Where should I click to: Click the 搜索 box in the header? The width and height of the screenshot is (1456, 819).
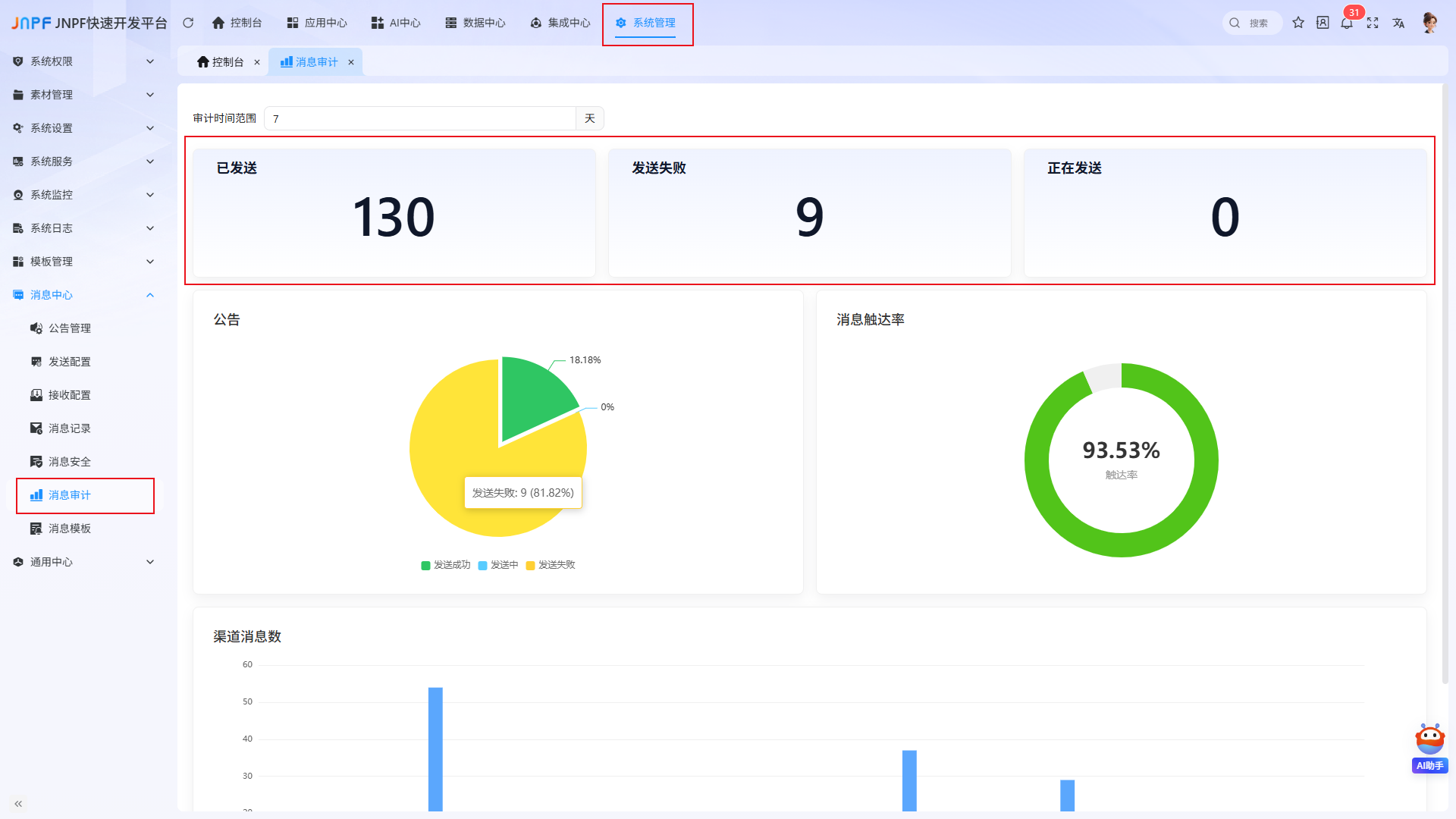(1252, 23)
